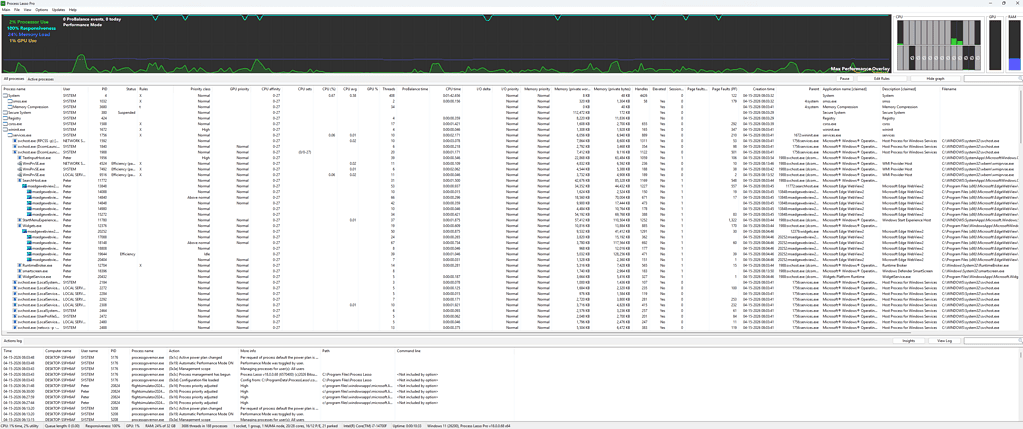Click the Hide graph button
Image resolution: width=1023 pixels, height=429 pixels.
click(x=935, y=78)
